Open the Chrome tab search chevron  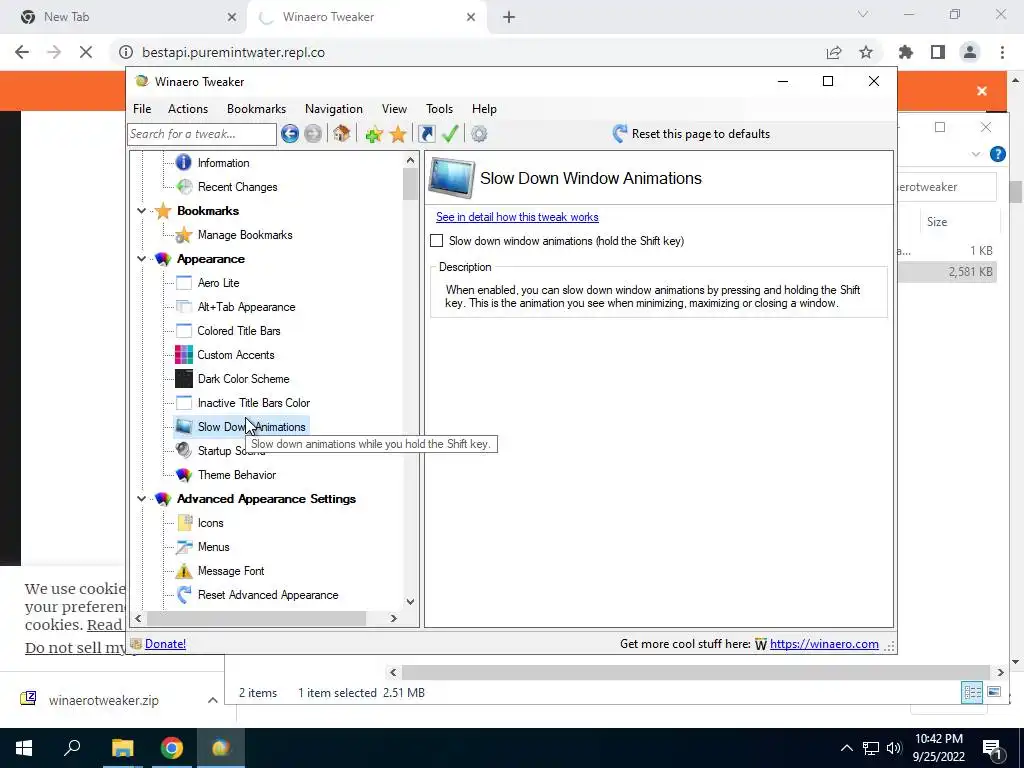(863, 14)
